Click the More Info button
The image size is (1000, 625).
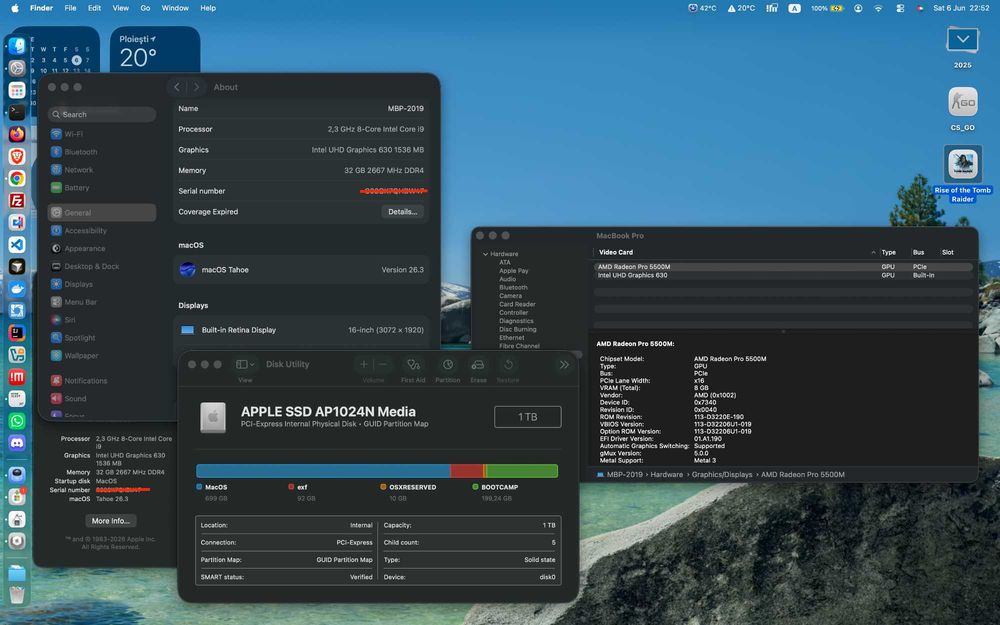pos(110,521)
